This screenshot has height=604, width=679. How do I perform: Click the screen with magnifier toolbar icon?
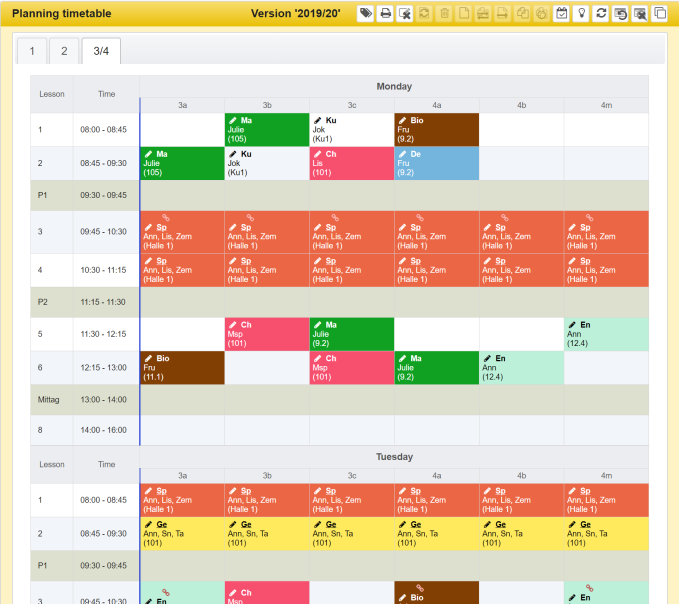pyautogui.click(x=640, y=14)
